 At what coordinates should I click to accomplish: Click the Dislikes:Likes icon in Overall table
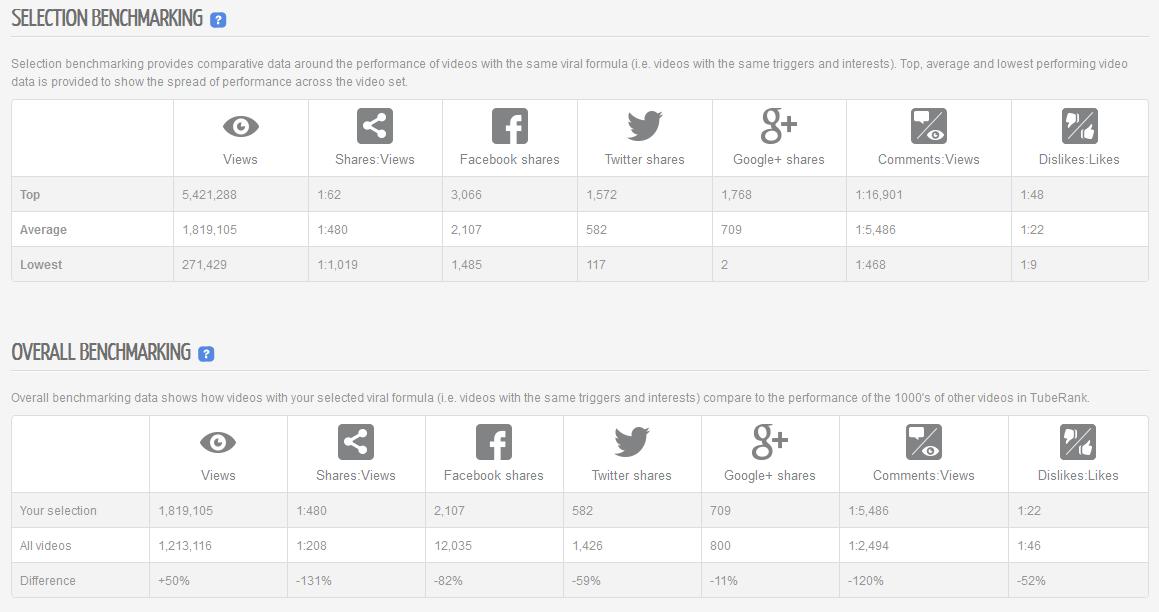[1078, 443]
